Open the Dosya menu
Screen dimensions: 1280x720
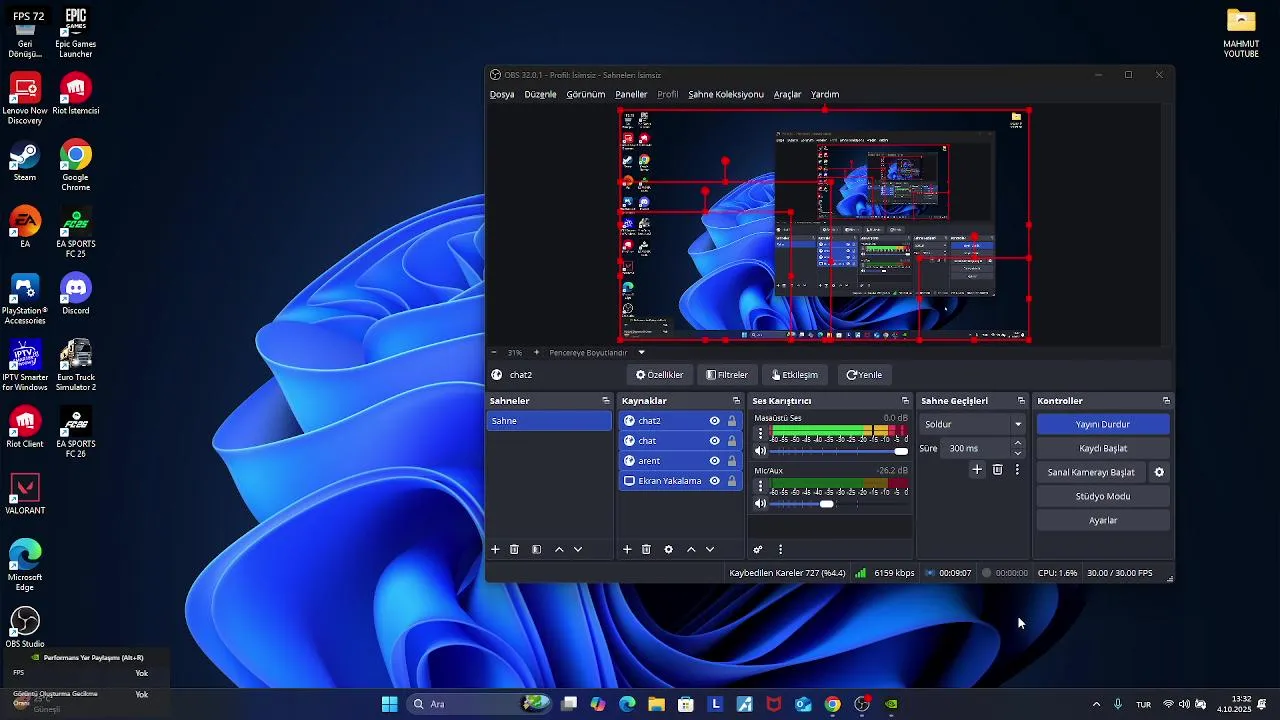point(502,94)
